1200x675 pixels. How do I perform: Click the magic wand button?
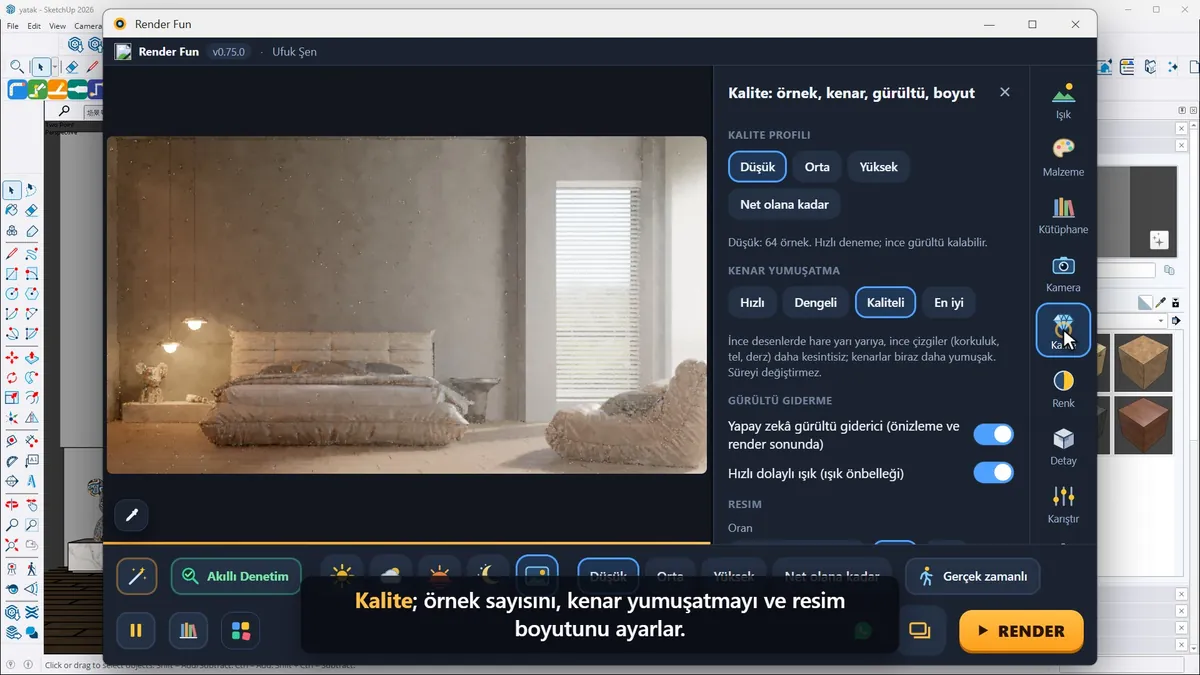pyautogui.click(x=136, y=576)
